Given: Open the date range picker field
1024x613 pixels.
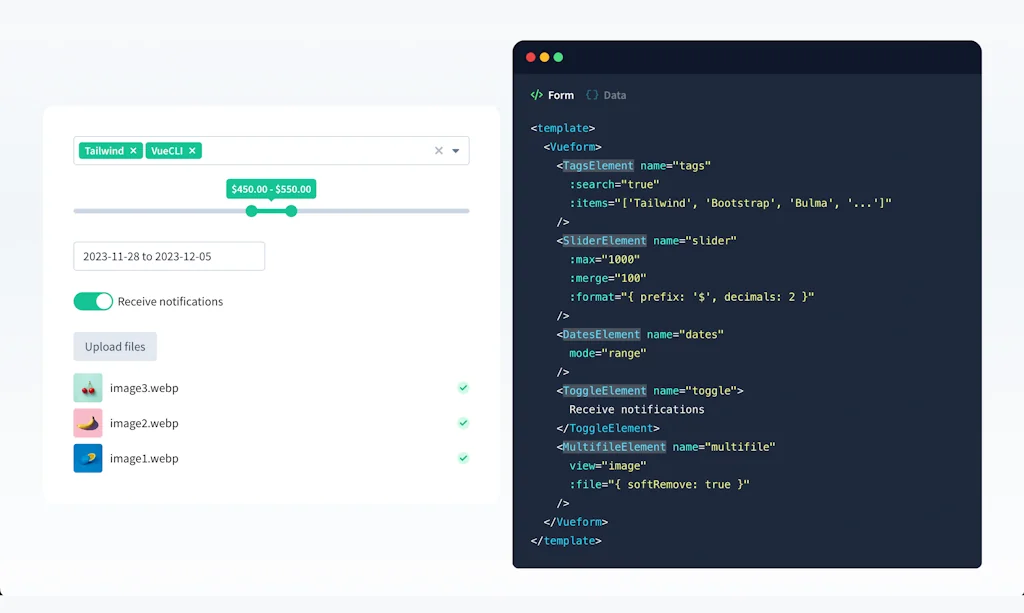Looking at the screenshot, I should (x=168, y=256).
